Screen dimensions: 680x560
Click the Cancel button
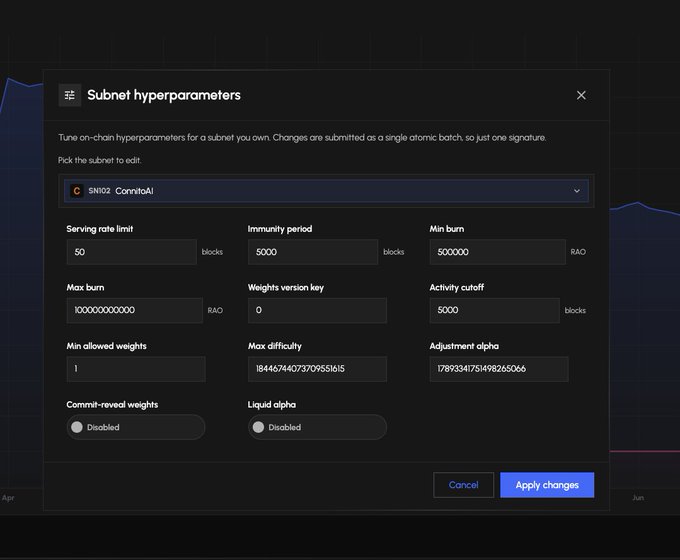[463, 485]
